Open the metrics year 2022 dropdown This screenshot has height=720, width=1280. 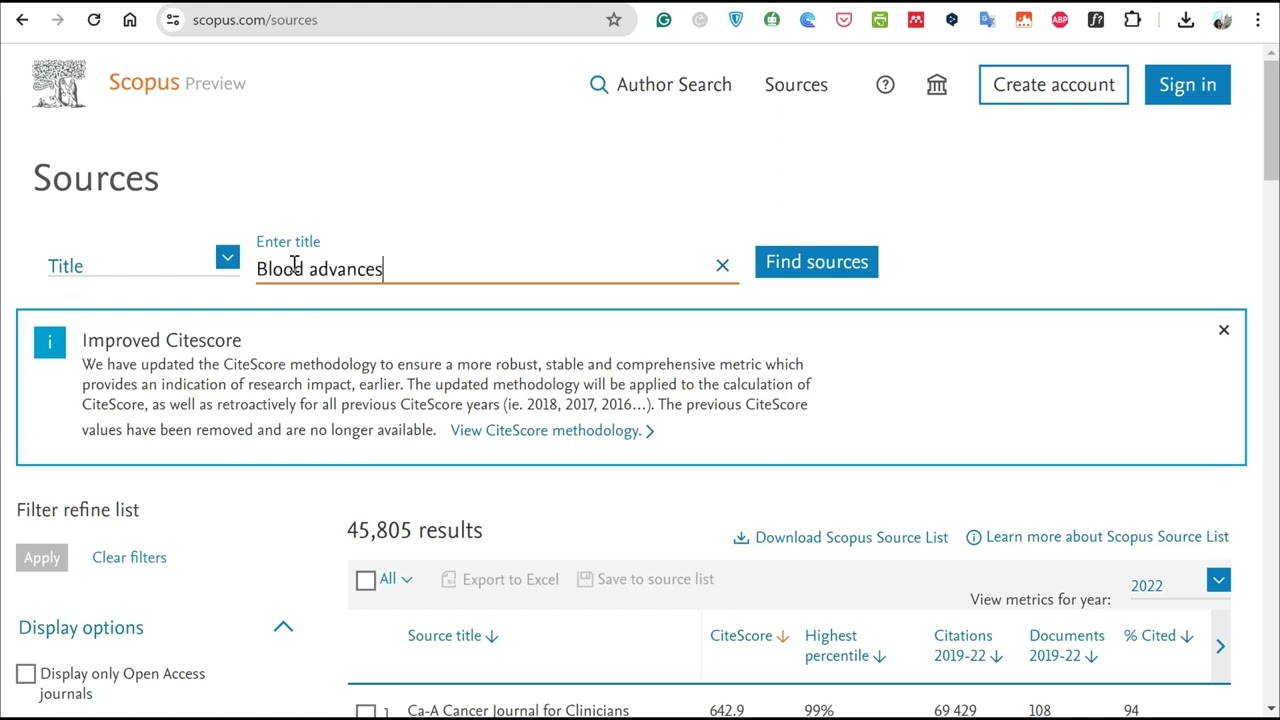[x=1219, y=580]
